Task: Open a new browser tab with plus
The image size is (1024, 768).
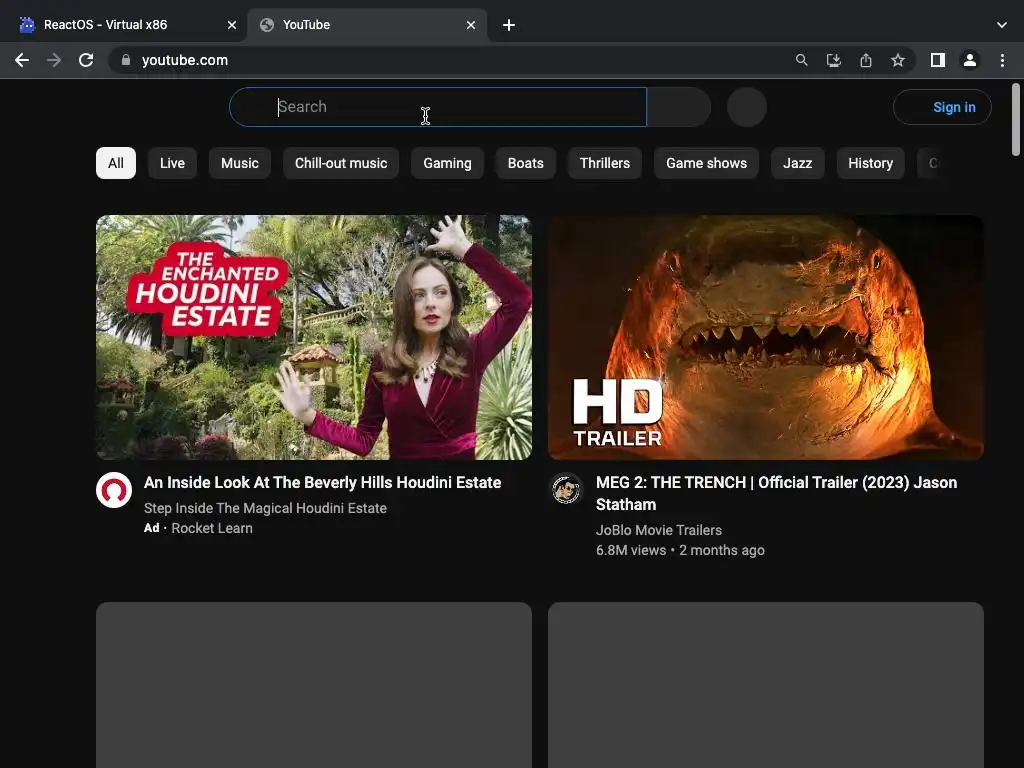Action: (509, 25)
